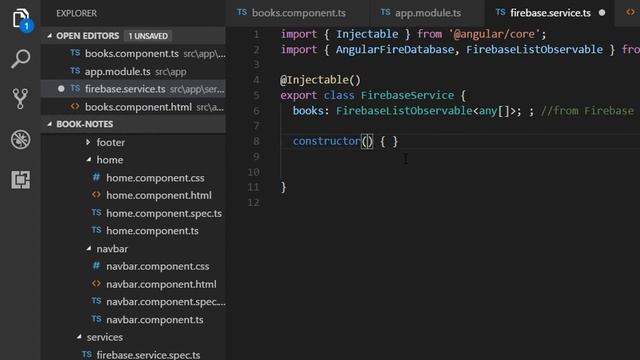640x360 pixels.
Task: Click the FirebaseListObservable<any[]> type on line 6
Action: coord(425,111)
